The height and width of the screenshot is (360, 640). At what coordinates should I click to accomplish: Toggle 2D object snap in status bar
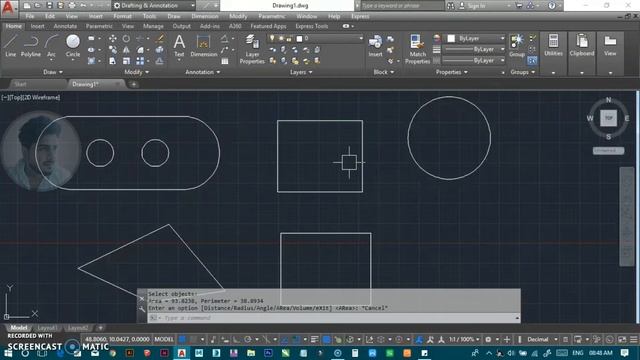[x=296, y=339]
